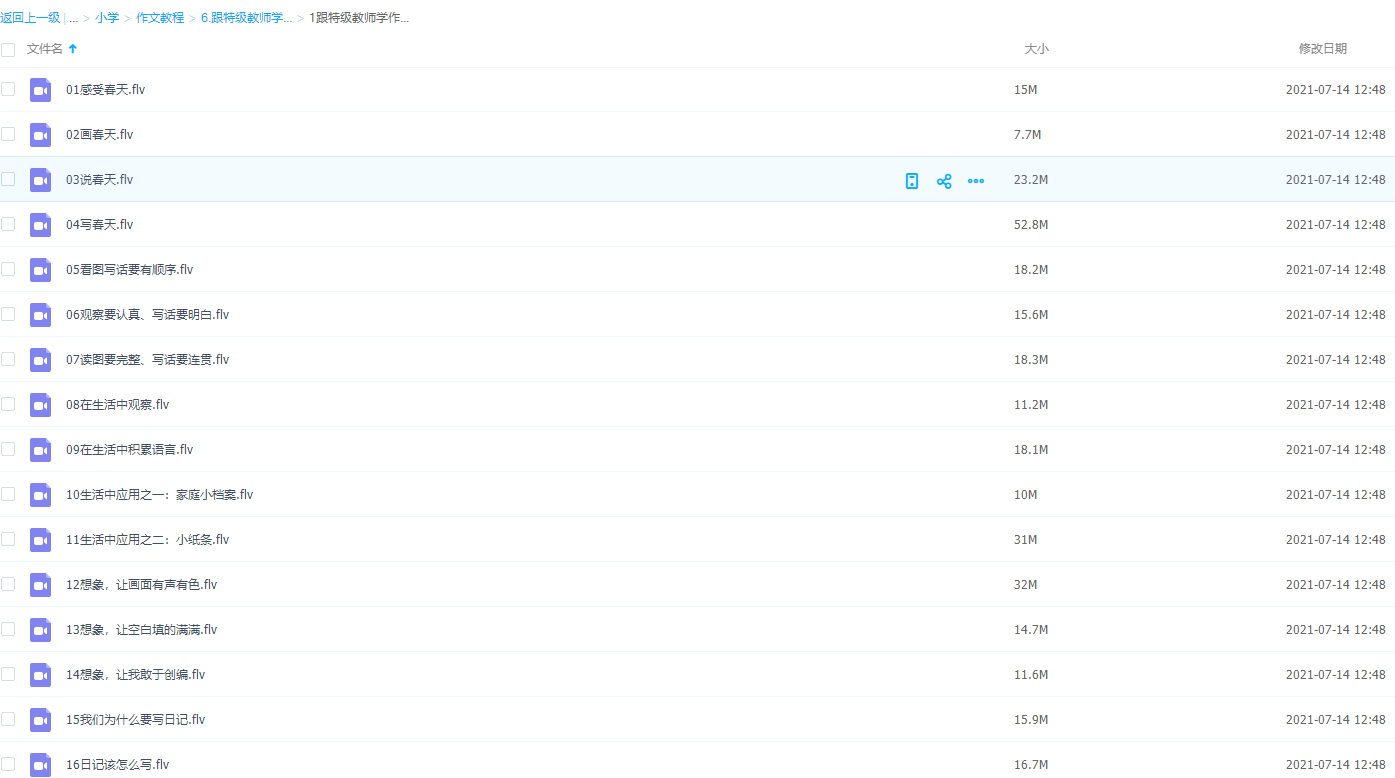
Task: Sort the list by the 大小 column header
Action: click(x=1036, y=49)
